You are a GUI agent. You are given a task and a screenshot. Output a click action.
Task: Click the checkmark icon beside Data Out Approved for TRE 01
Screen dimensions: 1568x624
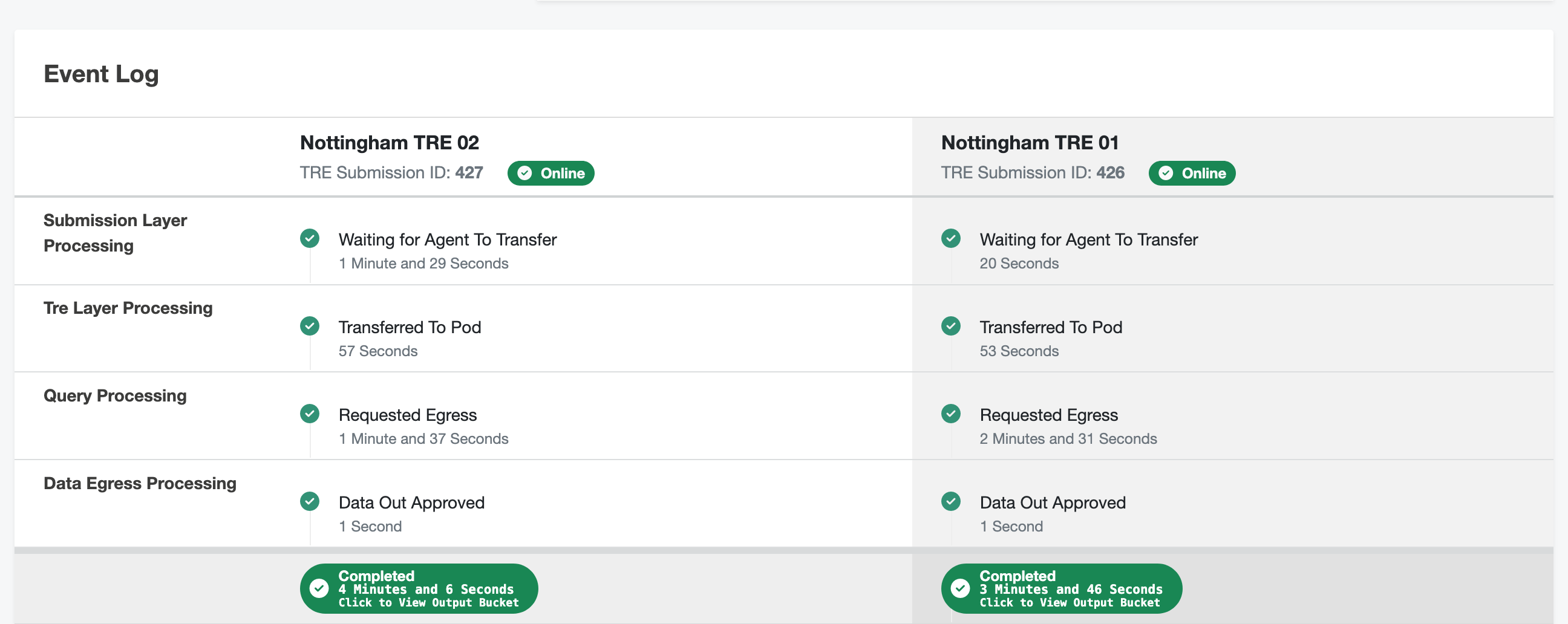952,502
